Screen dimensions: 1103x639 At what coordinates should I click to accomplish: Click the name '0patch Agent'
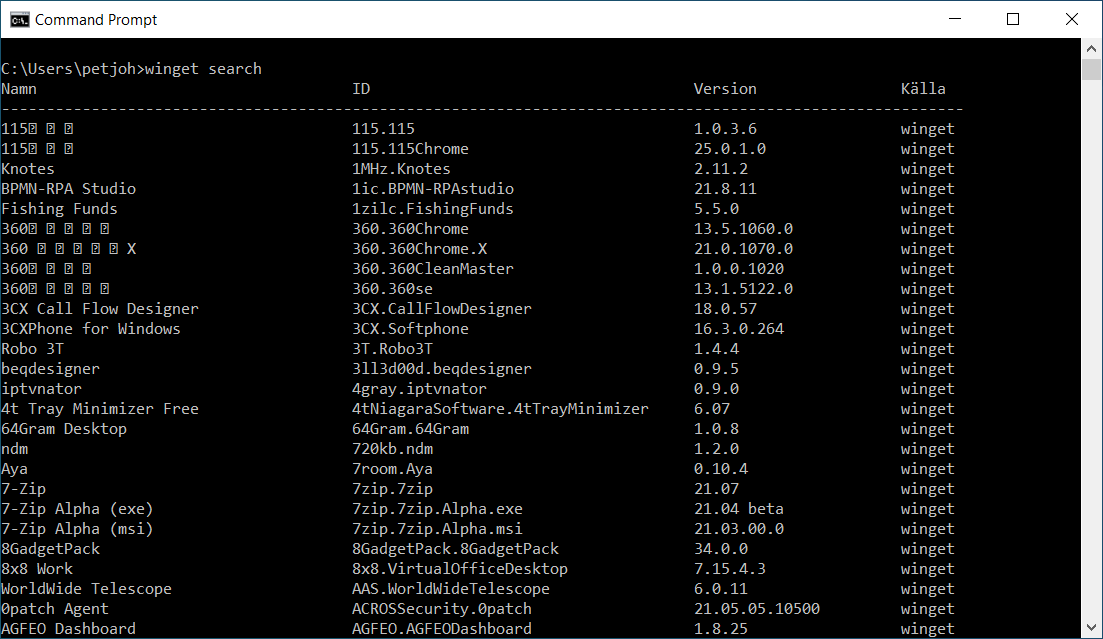pos(55,609)
